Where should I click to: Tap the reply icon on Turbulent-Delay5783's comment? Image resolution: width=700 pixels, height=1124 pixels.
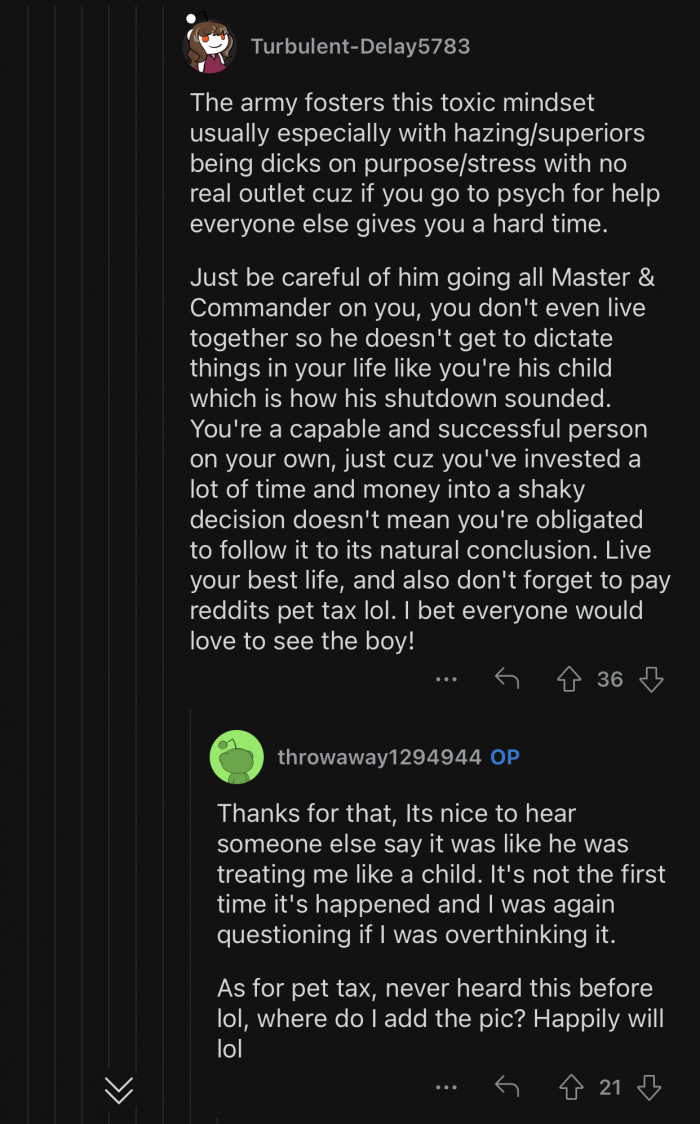(x=507, y=679)
